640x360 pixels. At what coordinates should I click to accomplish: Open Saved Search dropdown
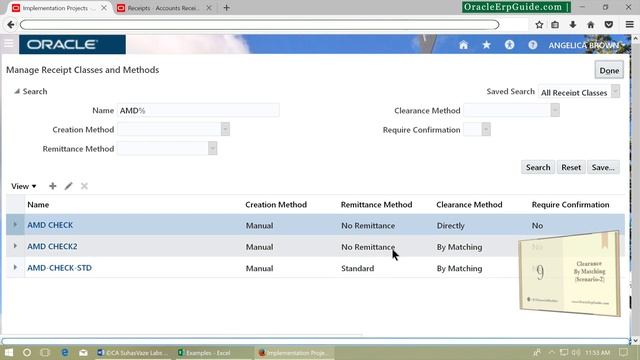(x=615, y=91)
